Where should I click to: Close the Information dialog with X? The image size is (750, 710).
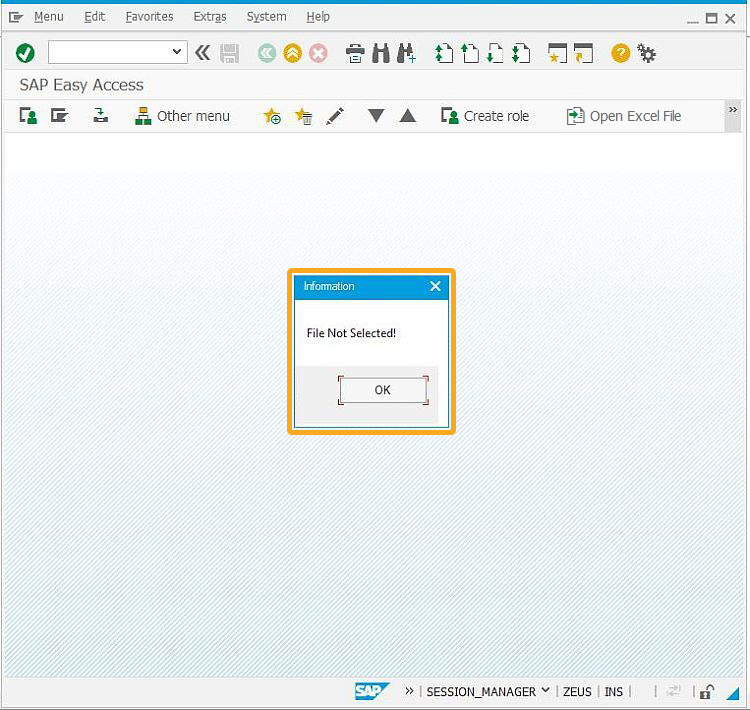click(435, 286)
